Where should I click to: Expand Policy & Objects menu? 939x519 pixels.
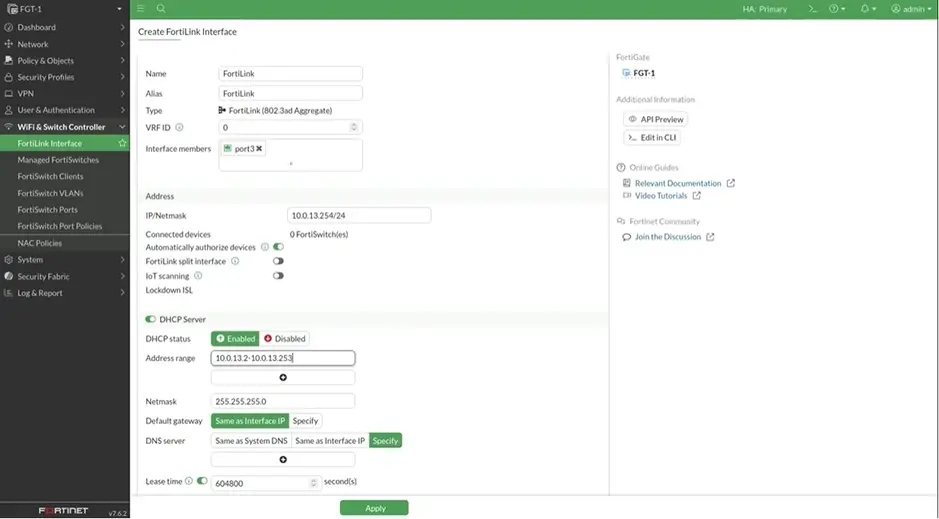click(x=65, y=60)
